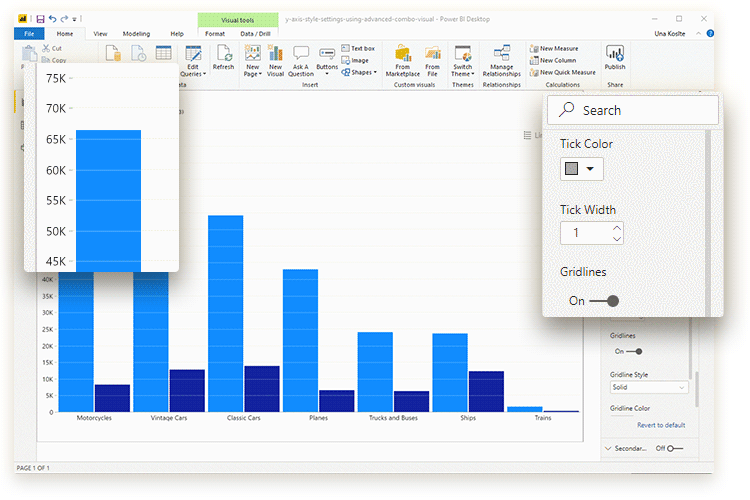
Task: Click the Cut command
Action: click(52, 48)
